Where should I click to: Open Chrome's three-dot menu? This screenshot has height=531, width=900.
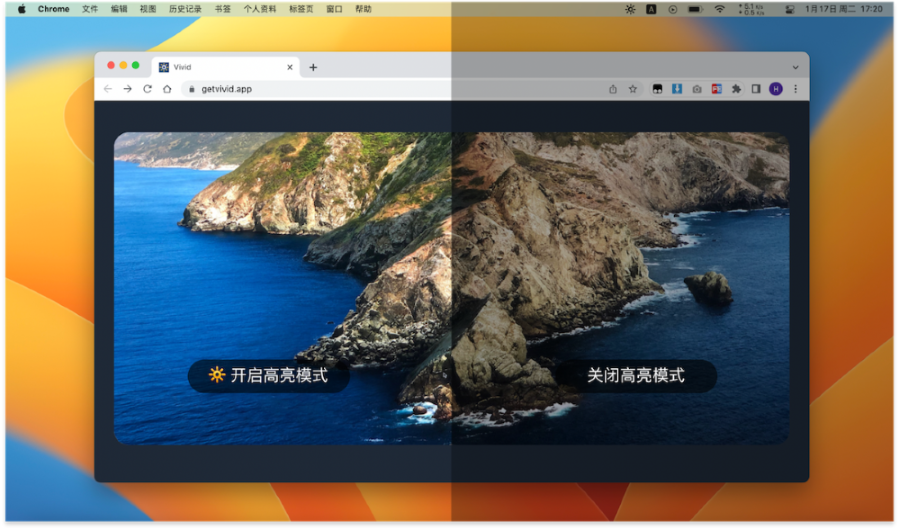[x=796, y=89]
